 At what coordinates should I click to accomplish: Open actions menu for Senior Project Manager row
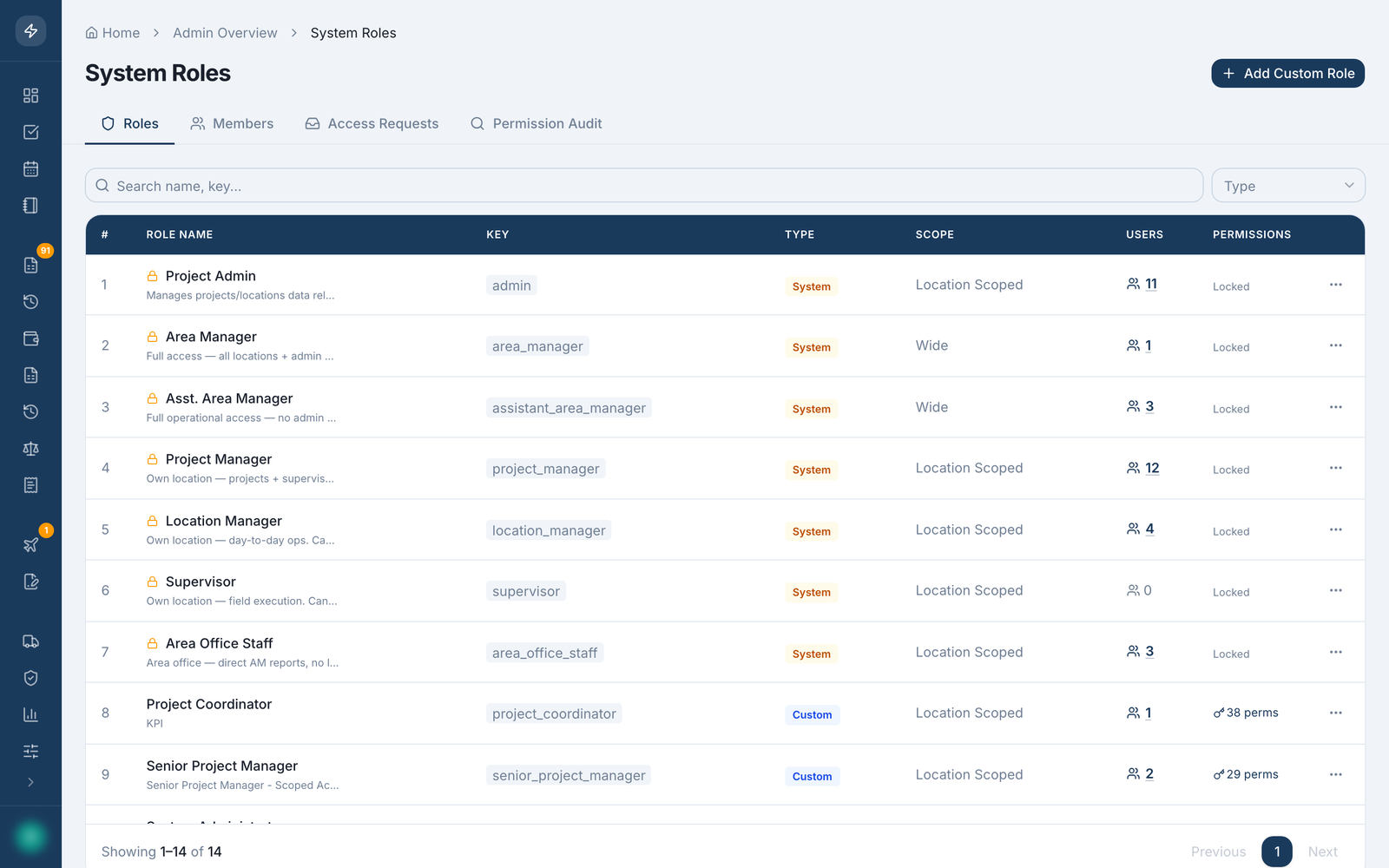point(1335,774)
